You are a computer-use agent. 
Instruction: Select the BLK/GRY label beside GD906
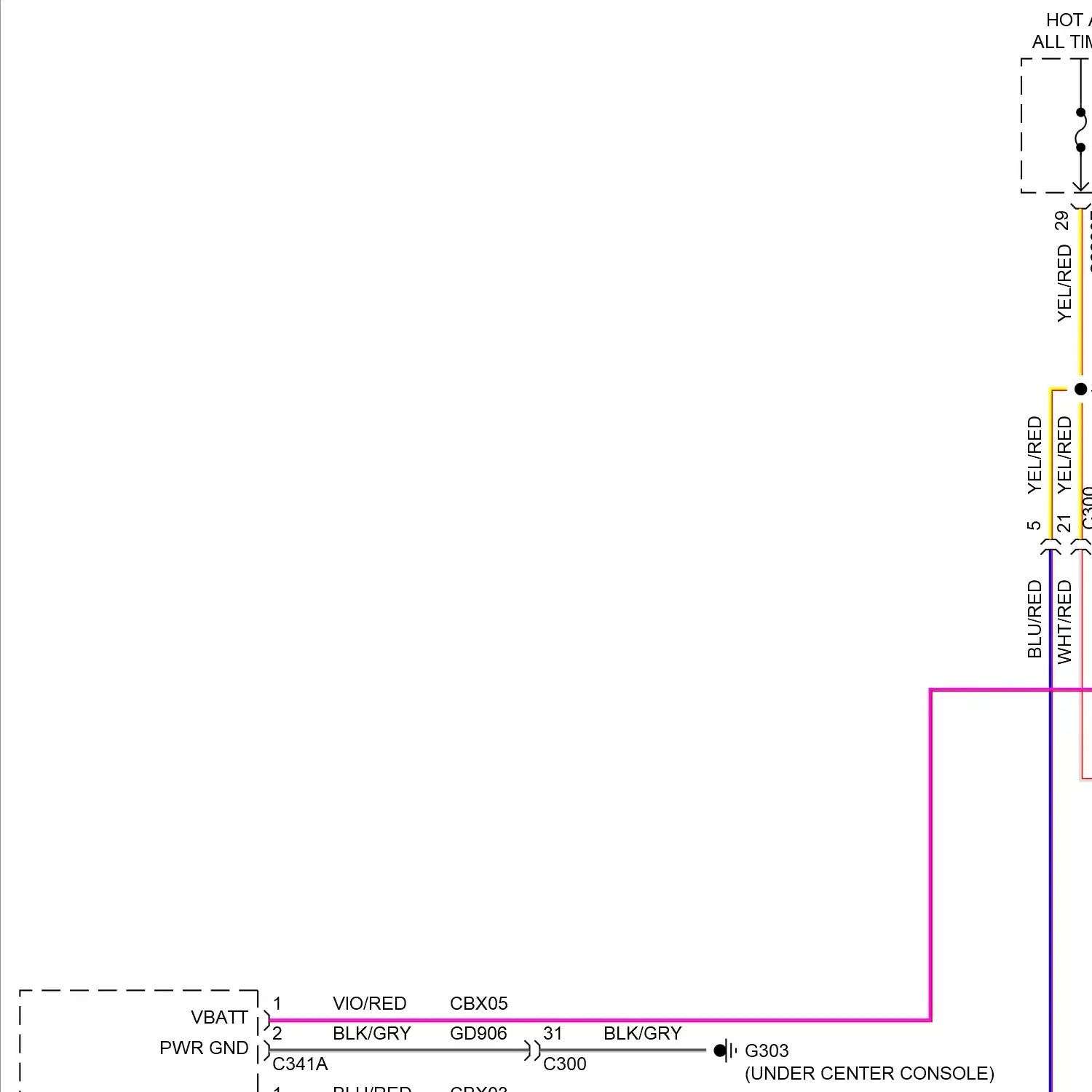[371, 1033]
